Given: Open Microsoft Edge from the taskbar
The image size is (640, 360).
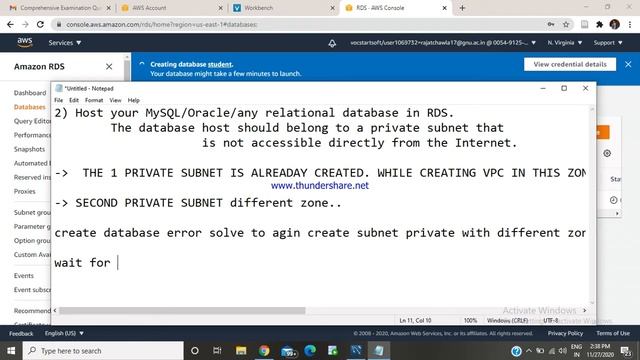Looking at the screenshot, I should [310, 351].
